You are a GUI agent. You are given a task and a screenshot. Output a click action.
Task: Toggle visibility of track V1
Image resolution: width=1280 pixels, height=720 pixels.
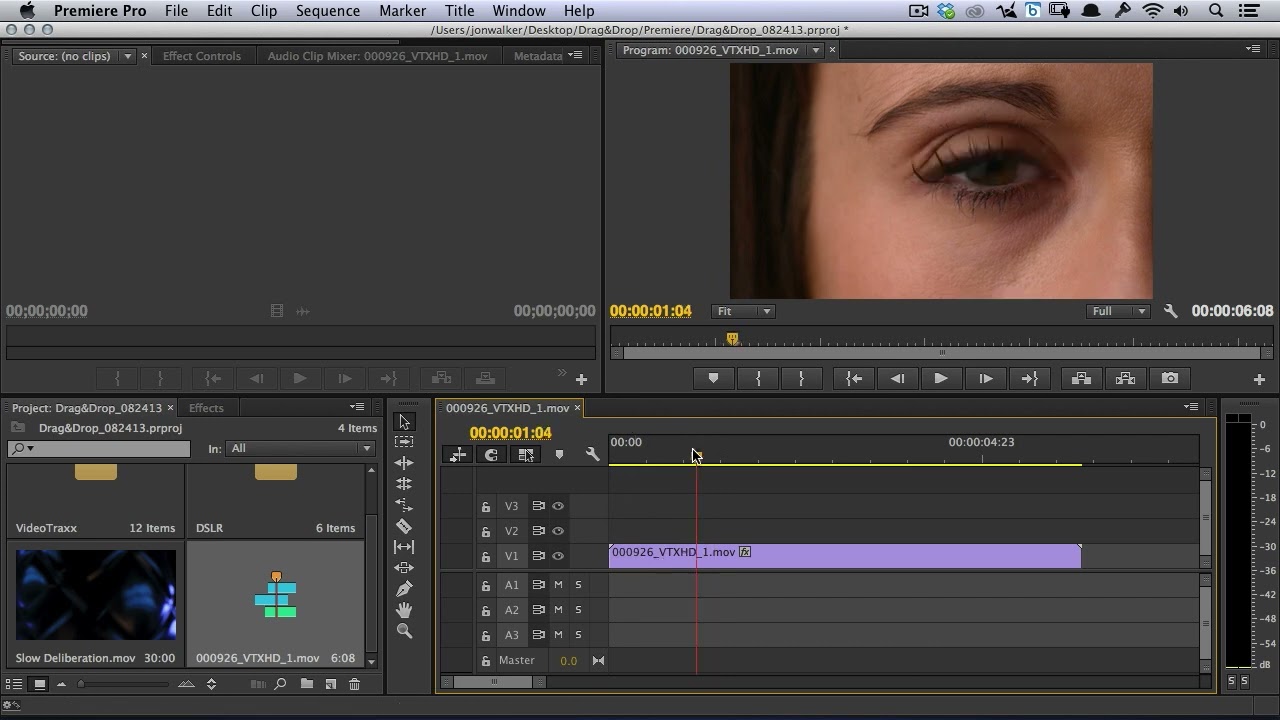[558, 556]
